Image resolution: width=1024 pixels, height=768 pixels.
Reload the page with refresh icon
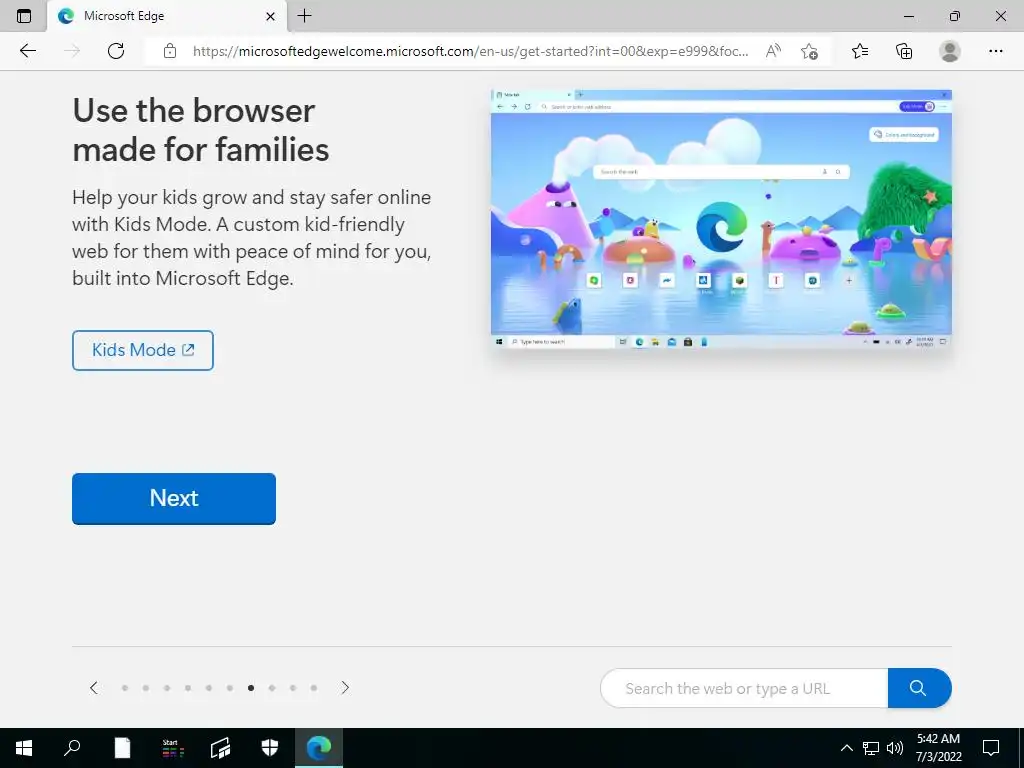[x=116, y=51]
